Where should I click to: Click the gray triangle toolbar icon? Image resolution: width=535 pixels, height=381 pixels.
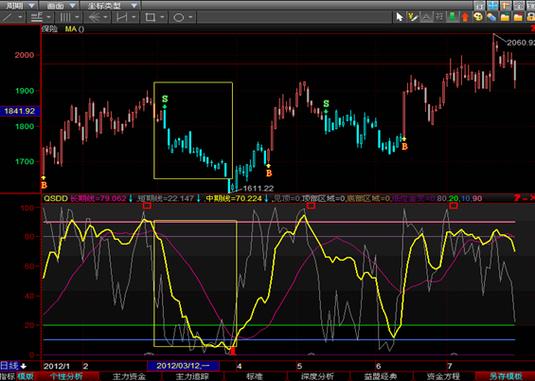click(x=426, y=17)
